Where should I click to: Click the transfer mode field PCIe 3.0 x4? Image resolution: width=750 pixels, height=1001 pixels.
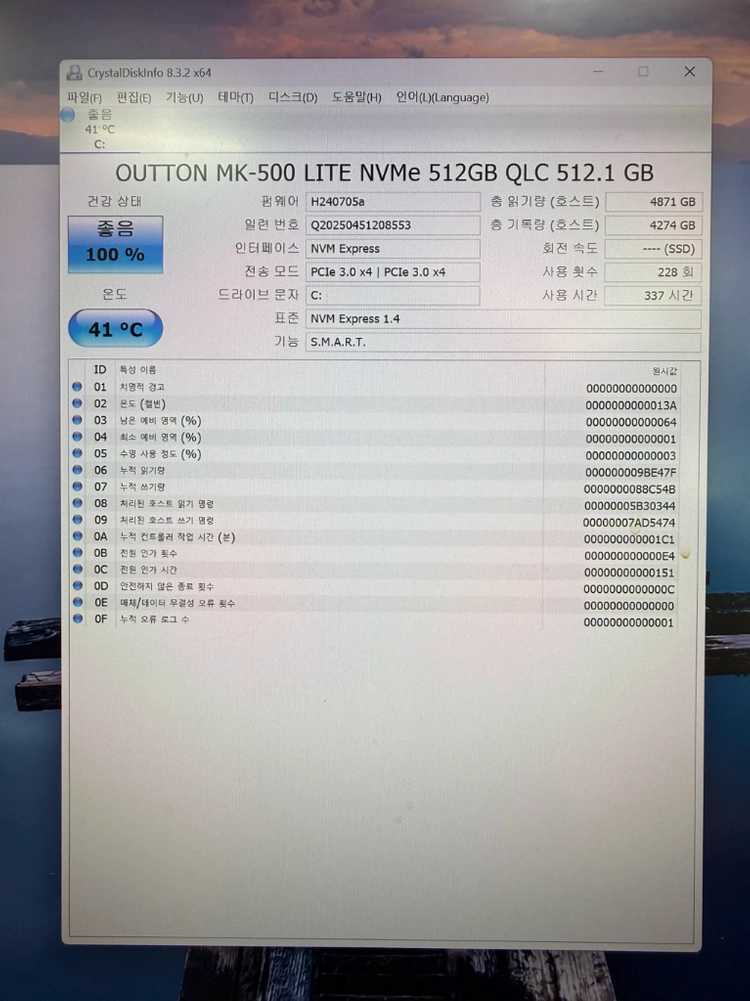(x=393, y=272)
